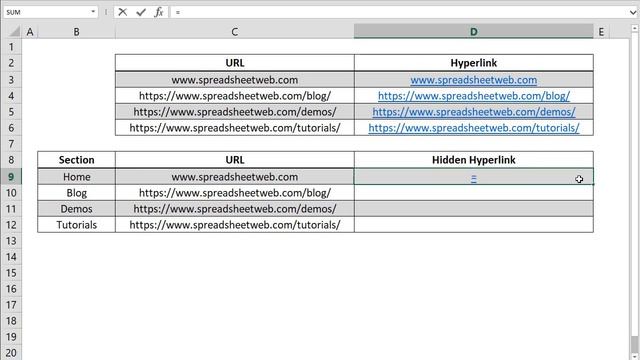Screen dimensions: 640x360
Task: Open the blog hyperlink in column D
Action: (473, 96)
